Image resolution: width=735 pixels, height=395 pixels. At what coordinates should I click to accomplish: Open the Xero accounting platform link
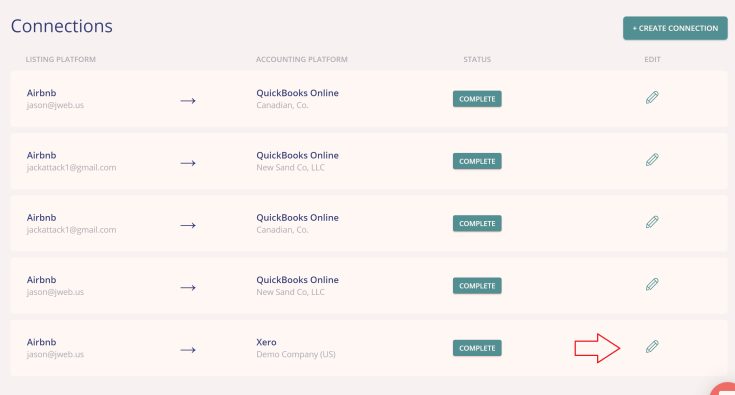tap(266, 342)
